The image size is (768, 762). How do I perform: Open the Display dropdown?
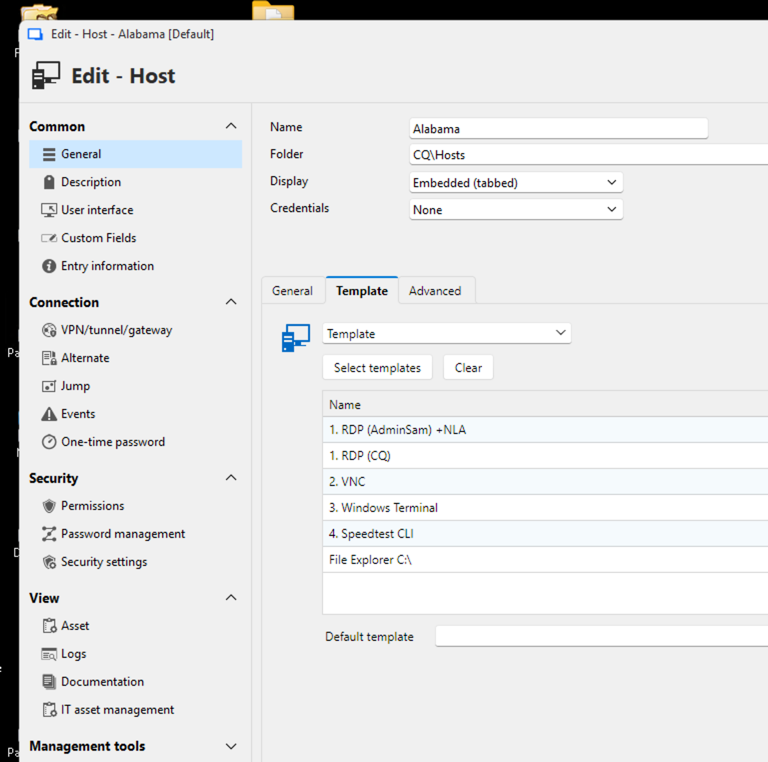pos(516,183)
